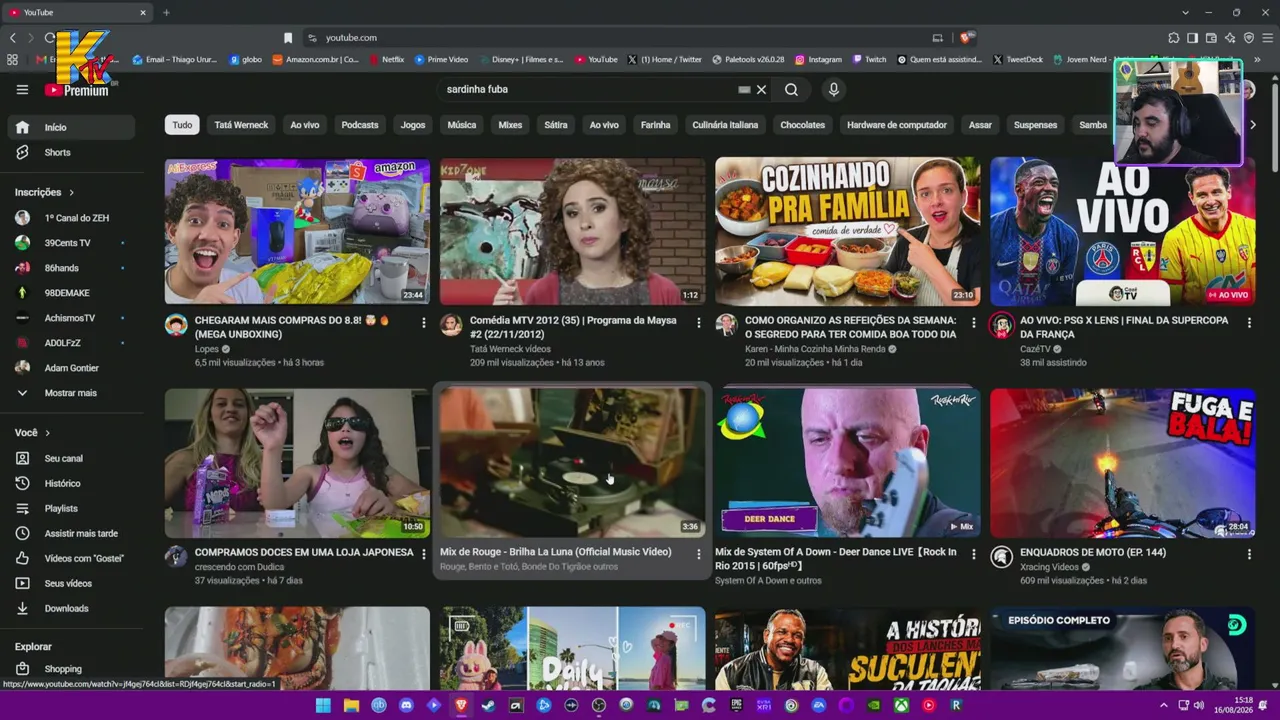Image resolution: width=1280 pixels, height=720 pixels.
Task: Open Steam from the taskbar
Action: click(488, 705)
